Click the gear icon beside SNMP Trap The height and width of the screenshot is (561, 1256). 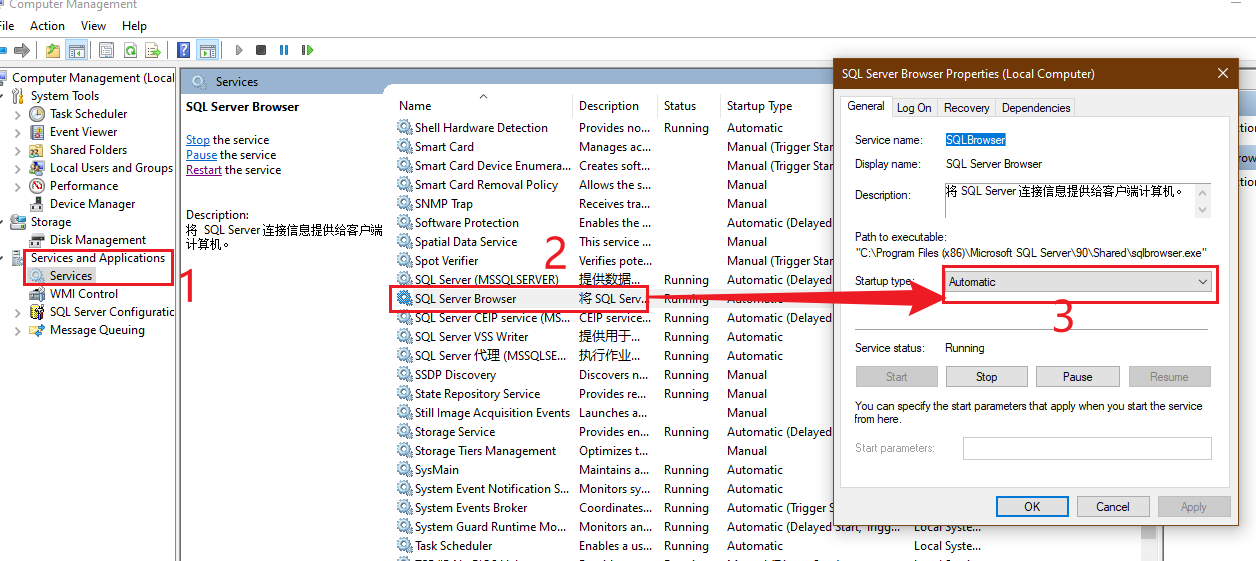(404, 204)
